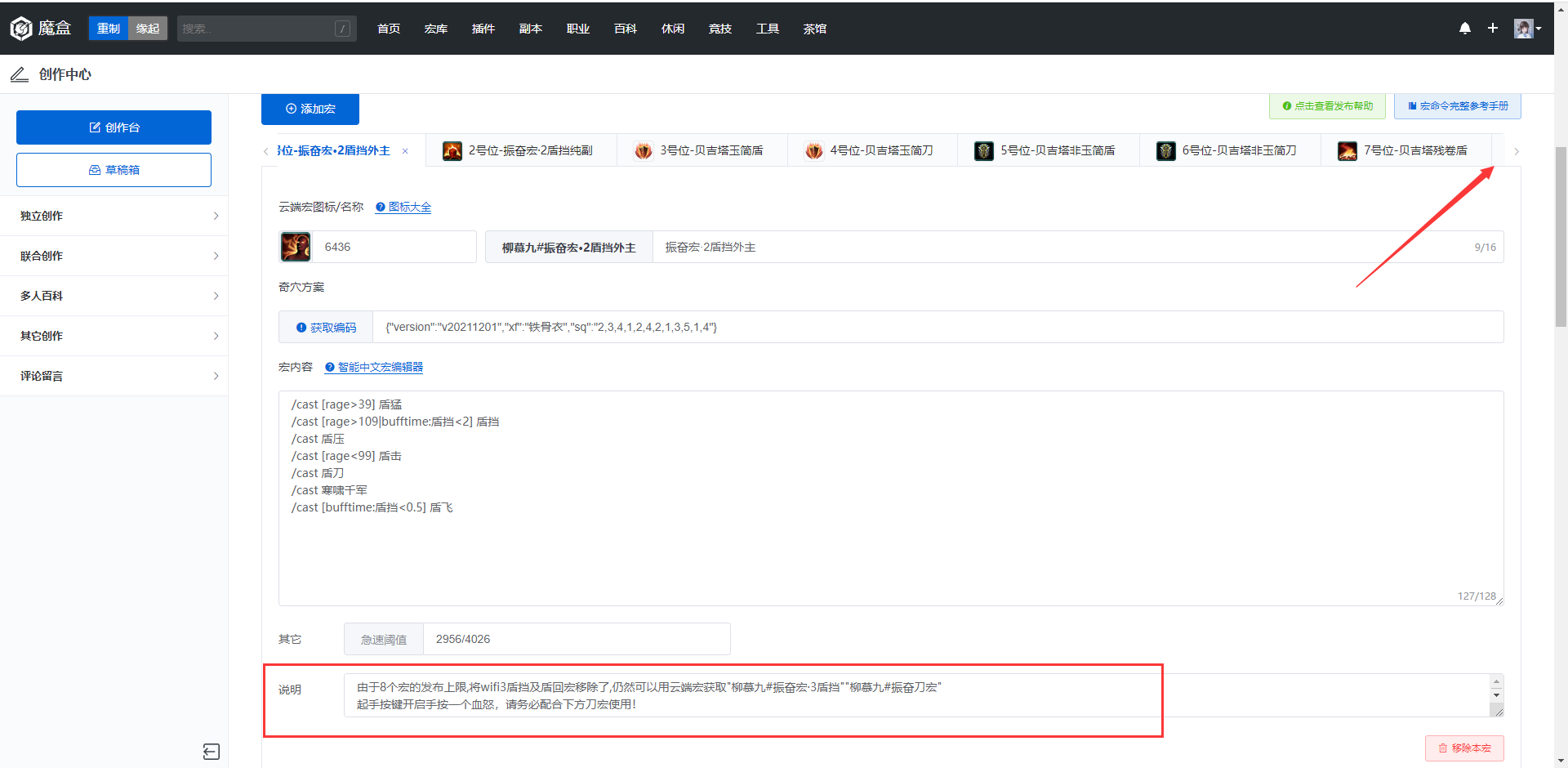Click the macro icon thumbnail next to 6436
This screenshot has width=1568, height=768.
(x=295, y=246)
